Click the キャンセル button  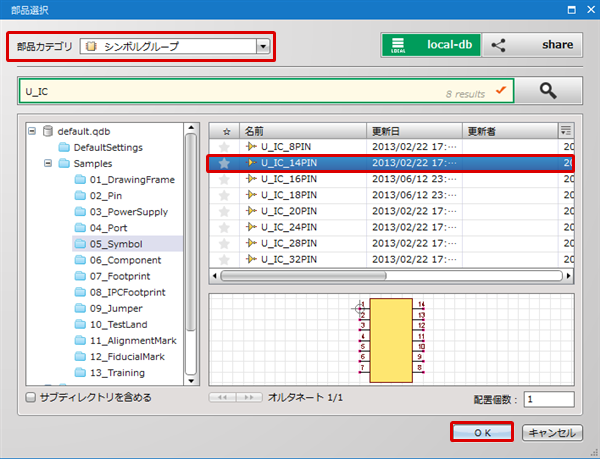pyautogui.click(x=551, y=433)
